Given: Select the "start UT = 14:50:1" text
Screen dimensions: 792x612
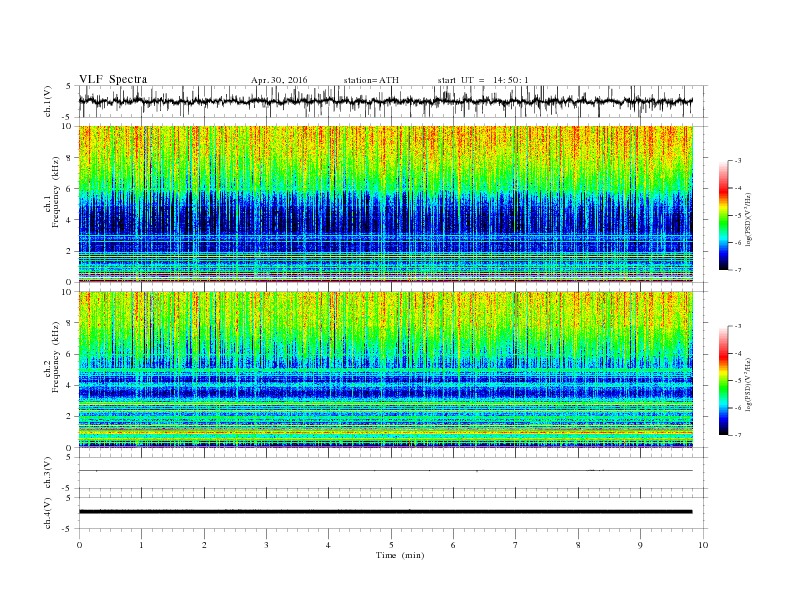Looking at the screenshot, I should [x=483, y=80].
